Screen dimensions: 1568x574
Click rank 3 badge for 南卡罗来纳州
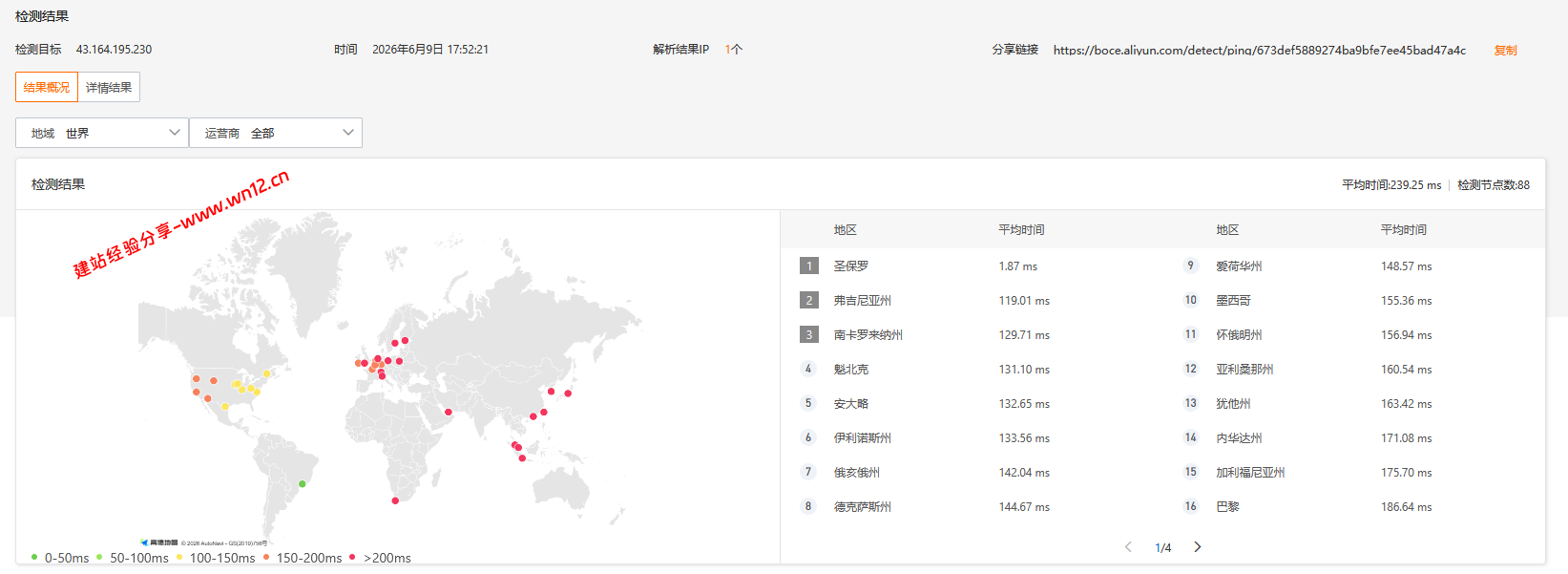[809, 335]
